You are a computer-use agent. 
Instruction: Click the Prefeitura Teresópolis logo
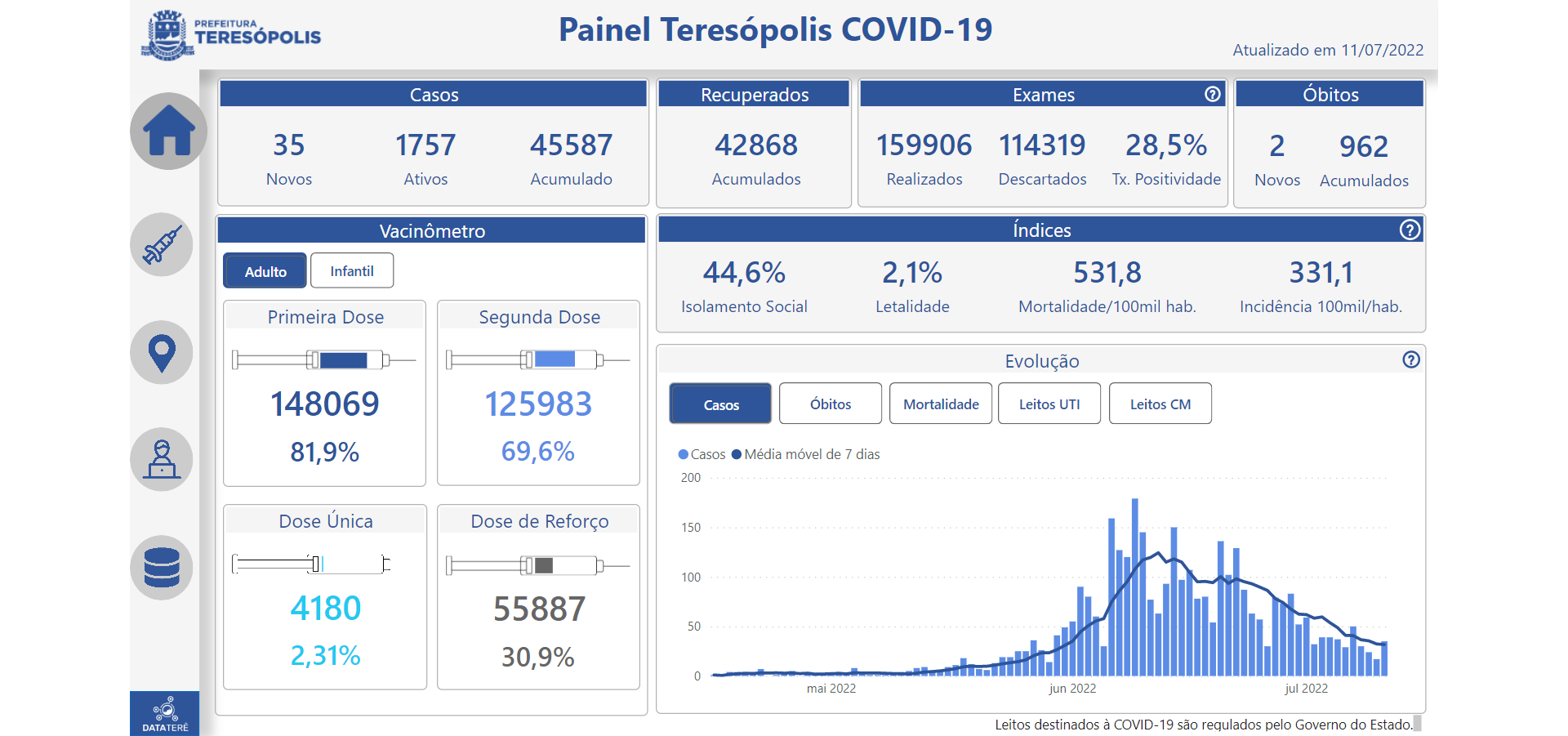tap(232, 34)
